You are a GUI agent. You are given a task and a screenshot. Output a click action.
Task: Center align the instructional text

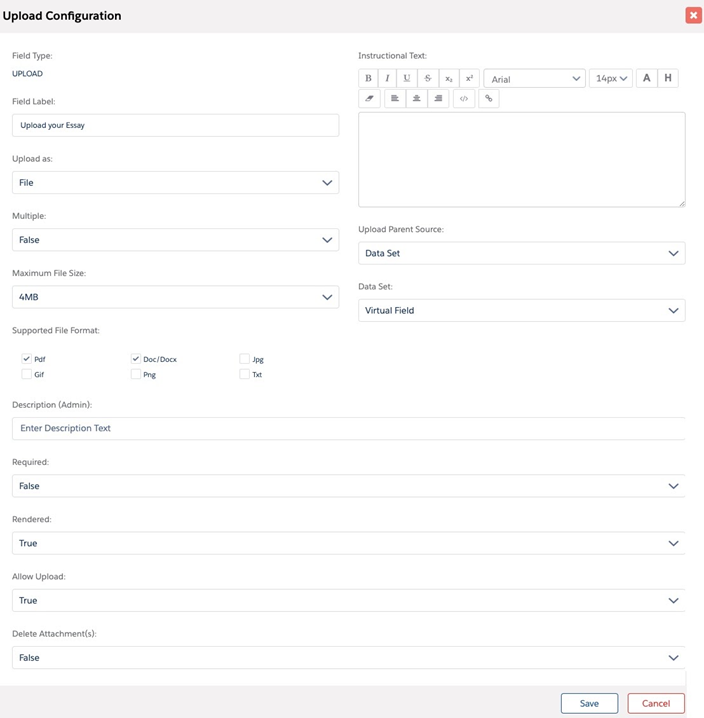[x=416, y=98]
